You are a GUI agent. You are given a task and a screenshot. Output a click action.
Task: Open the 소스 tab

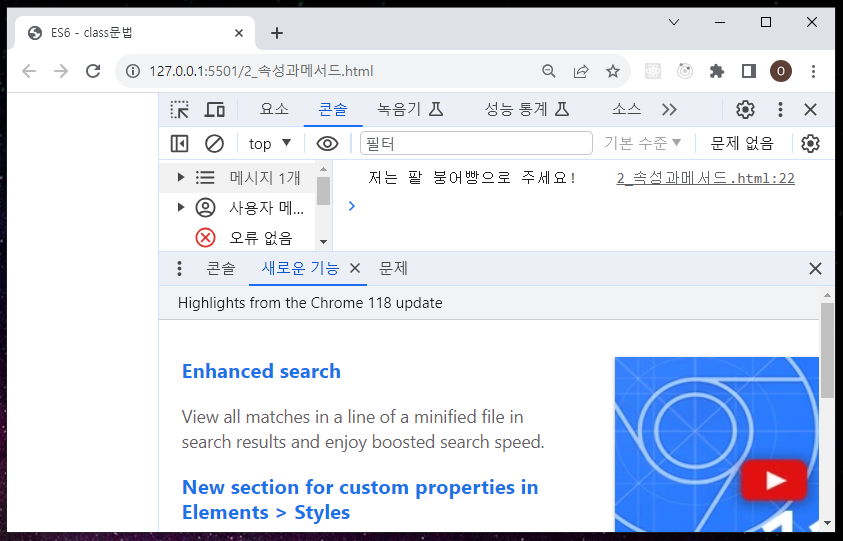(x=626, y=110)
